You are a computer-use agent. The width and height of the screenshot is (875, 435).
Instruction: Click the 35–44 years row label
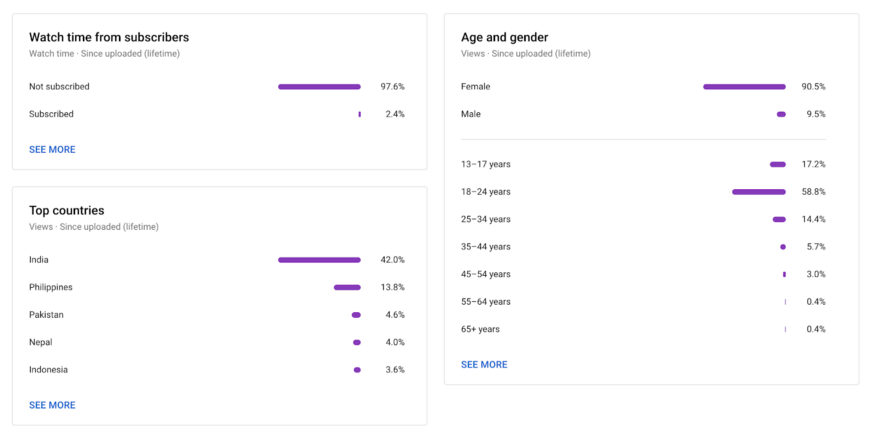coord(485,246)
